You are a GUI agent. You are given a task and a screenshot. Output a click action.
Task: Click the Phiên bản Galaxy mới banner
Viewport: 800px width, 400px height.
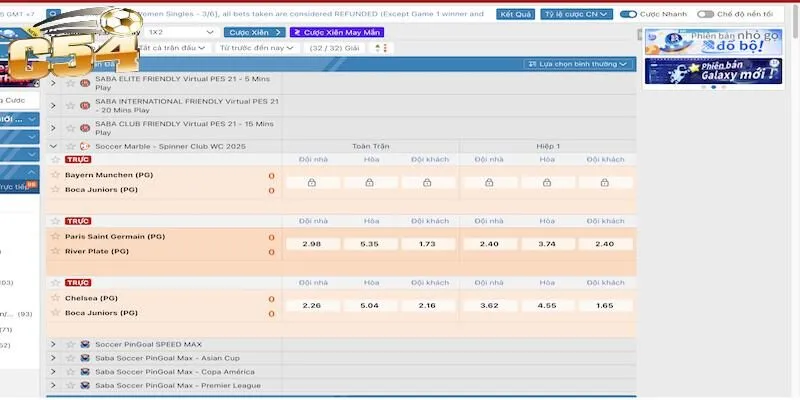[712, 71]
